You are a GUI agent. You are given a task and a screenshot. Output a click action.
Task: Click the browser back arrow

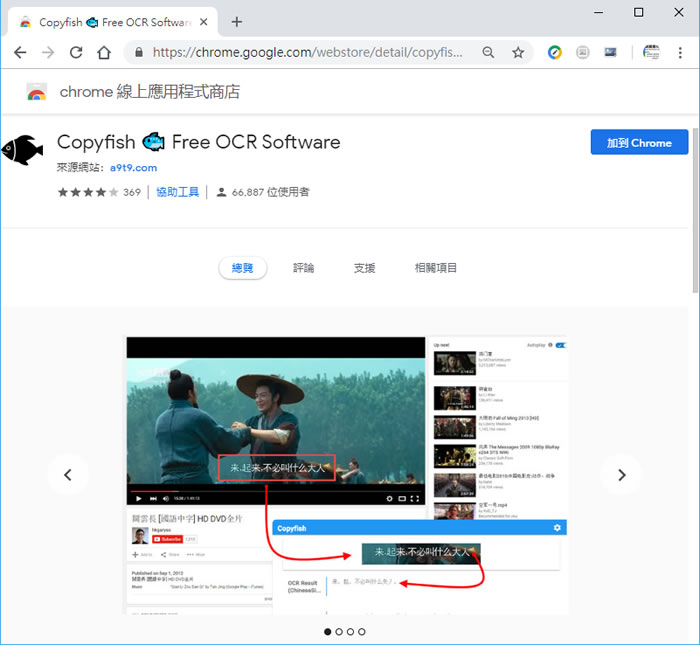click(x=20, y=53)
